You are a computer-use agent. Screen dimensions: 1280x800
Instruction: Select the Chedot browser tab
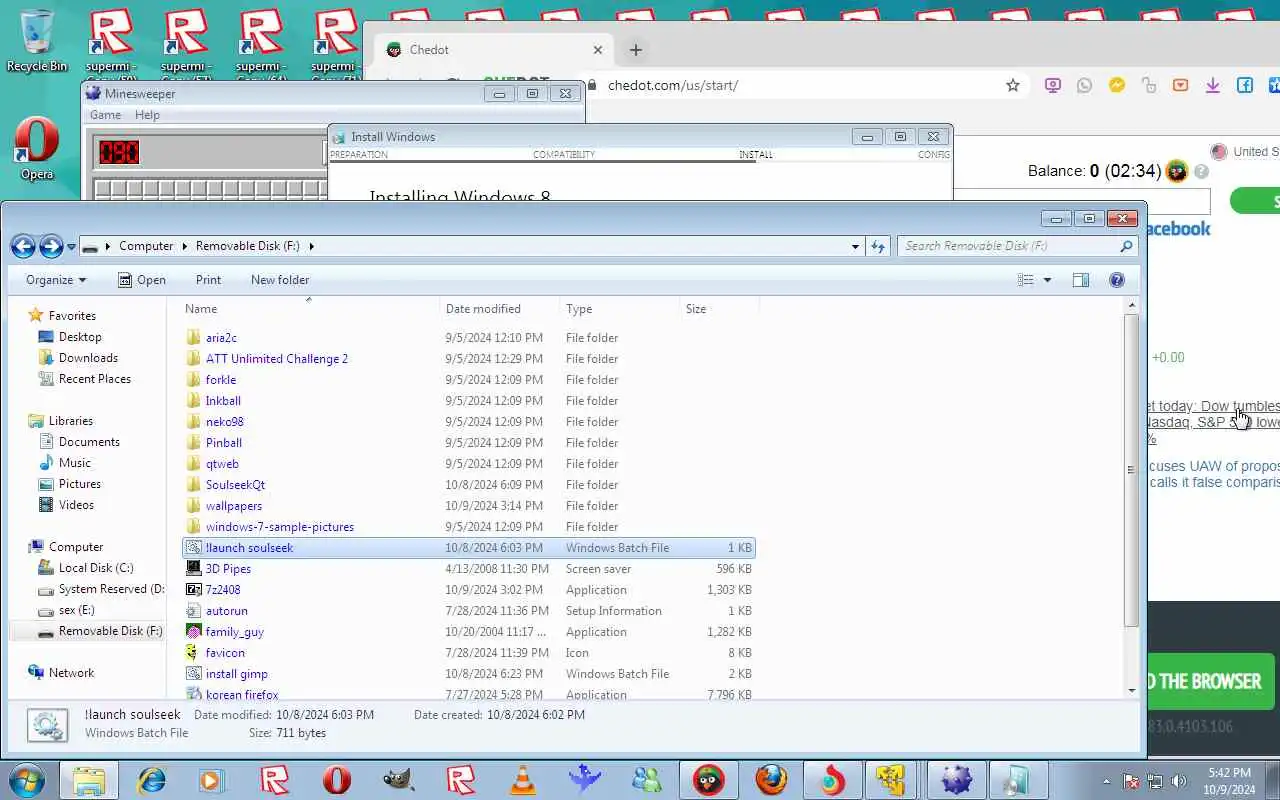pos(494,50)
